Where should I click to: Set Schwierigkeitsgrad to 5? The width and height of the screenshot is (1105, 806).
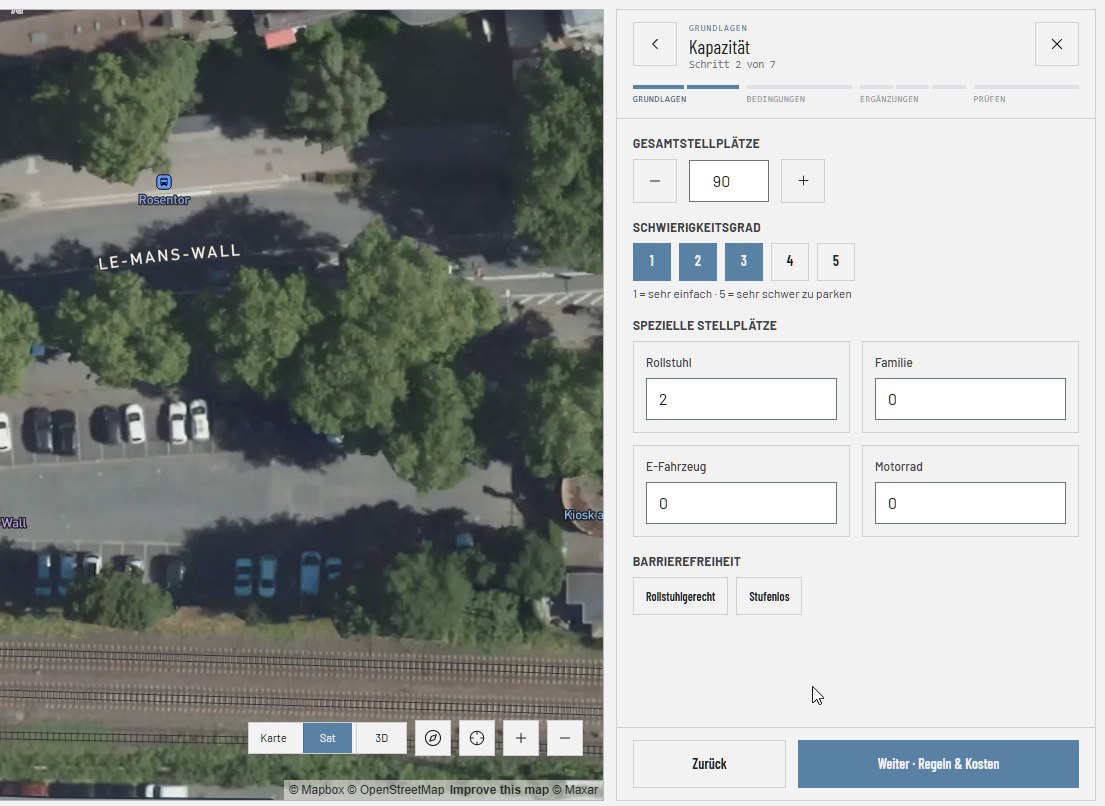pos(836,261)
